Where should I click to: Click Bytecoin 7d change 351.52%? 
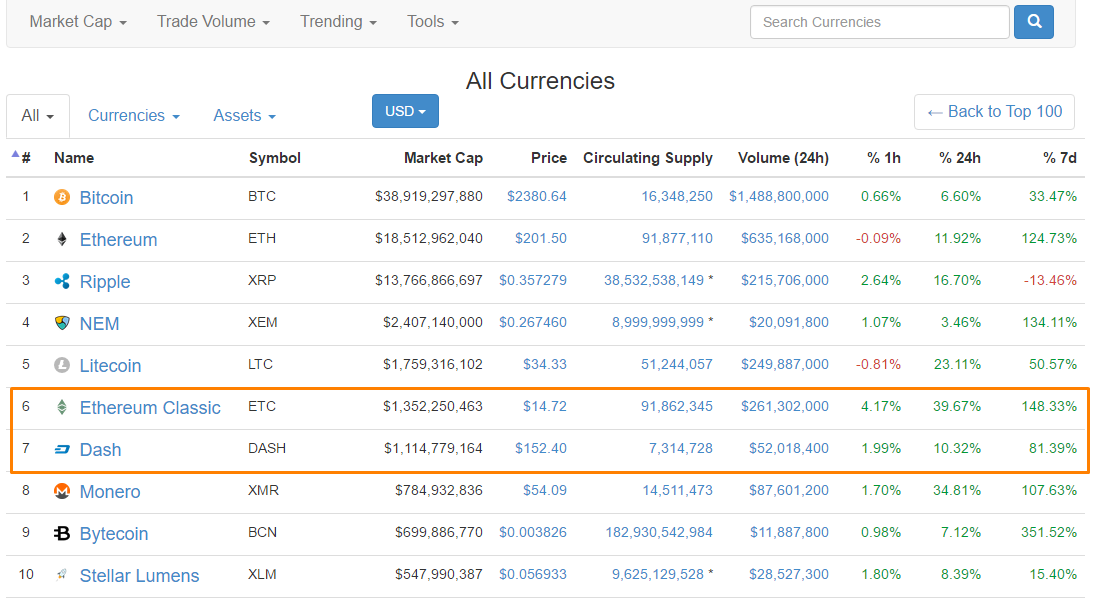(x=1049, y=532)
